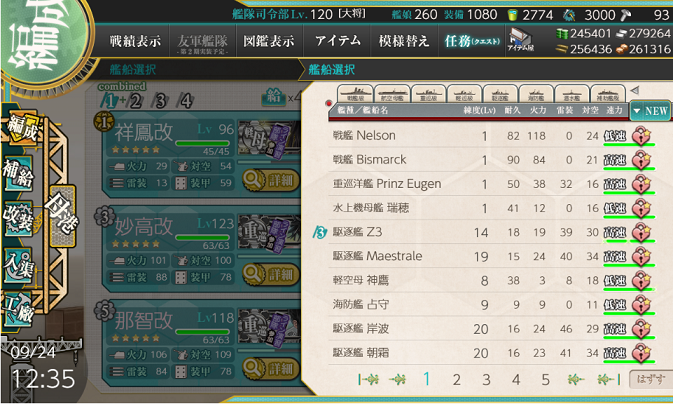
Task: Toggle lock heart for 駆逐艦 Maestrale
Action: coord(642,256)
